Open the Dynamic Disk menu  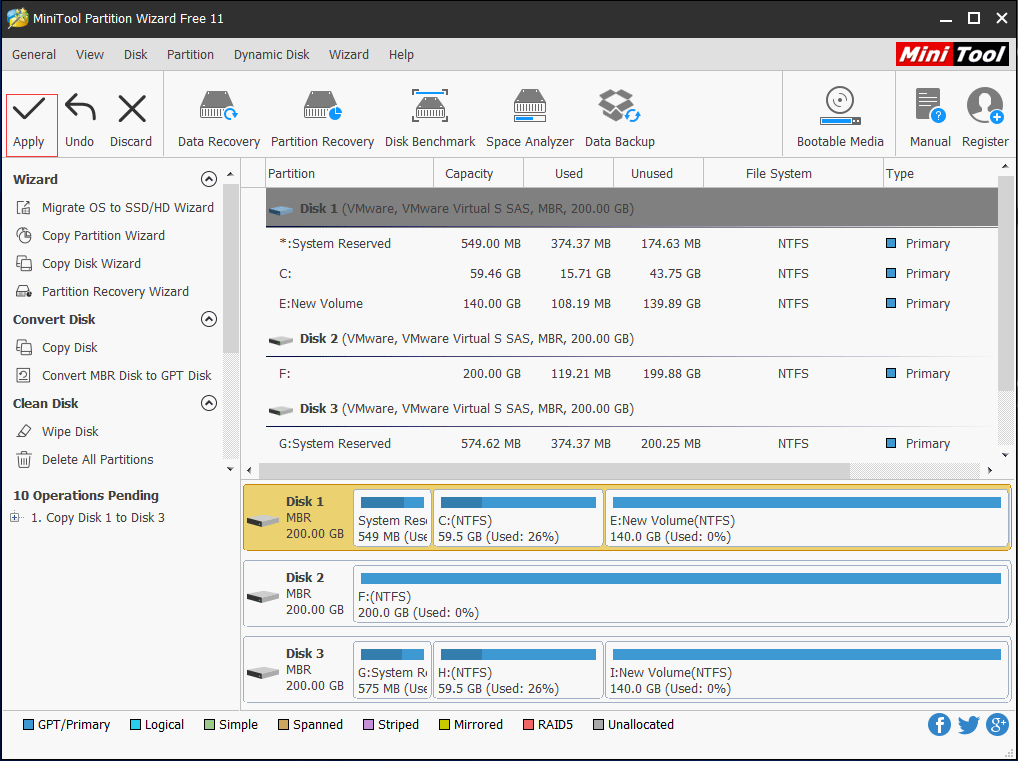pyautogui.click(x=271, y=55)
